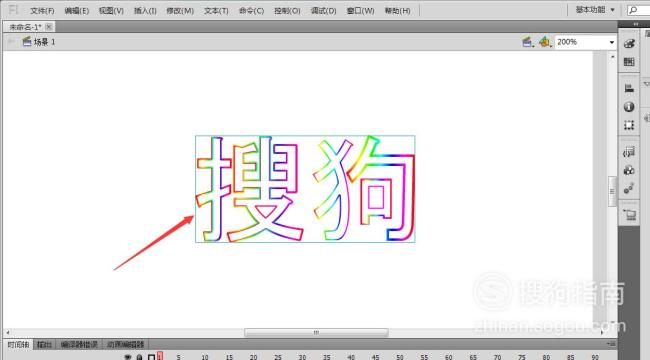Viewport: 650px width, 360px height.
Task: Open the 文本(T) menu
Action: click(x=216, y=10)
